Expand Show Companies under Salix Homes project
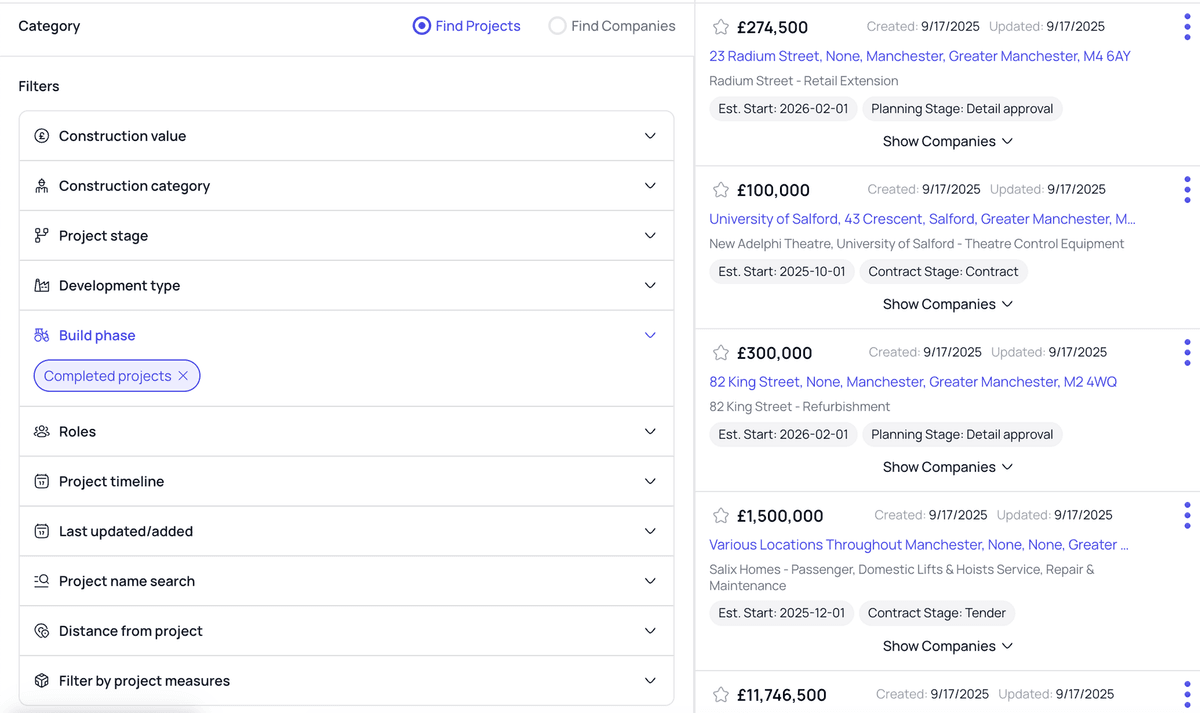 click(947, 646)
